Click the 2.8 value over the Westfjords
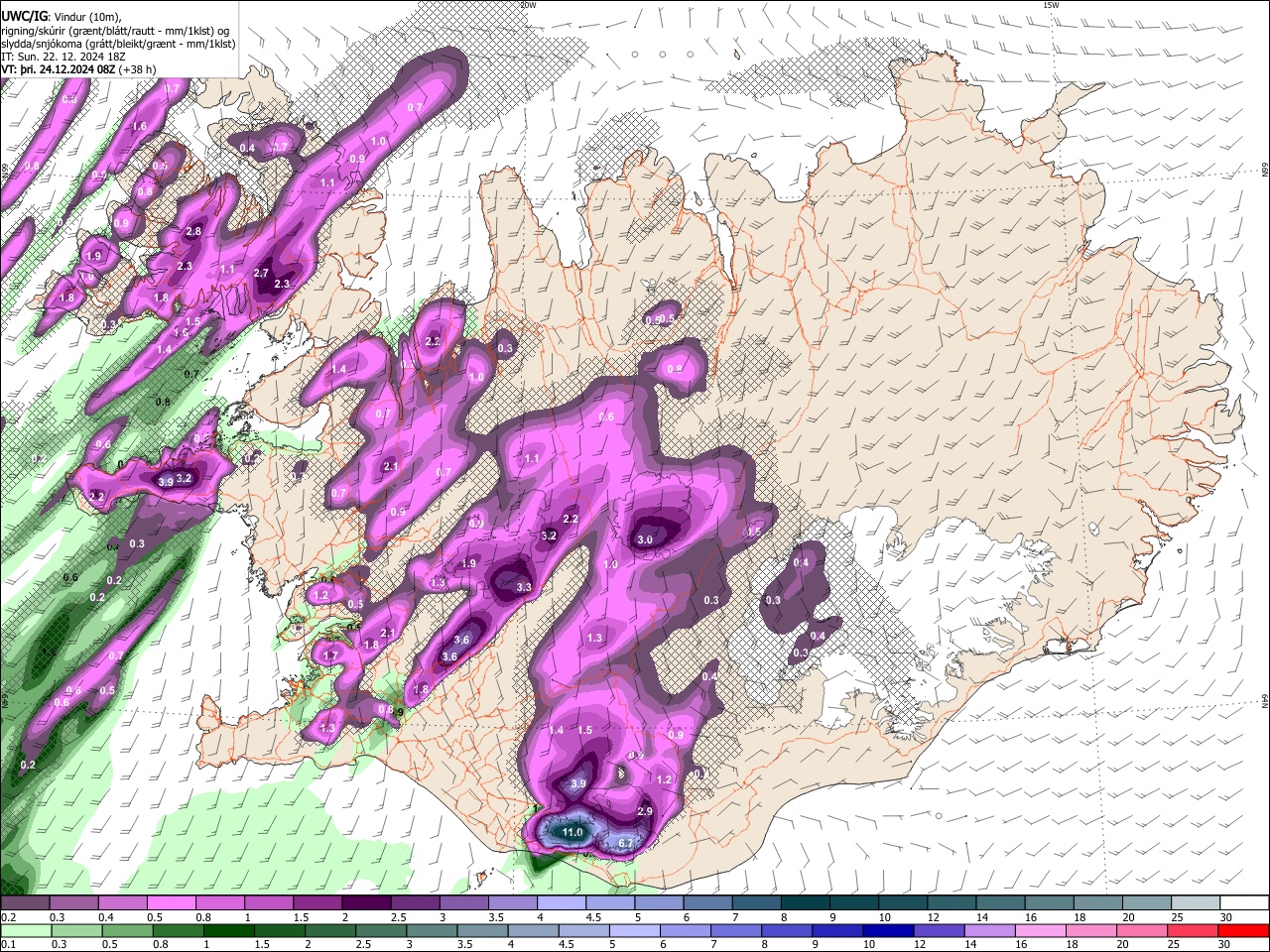Image resolution: width=1270 pixels, height=952 pixels. 193,231
